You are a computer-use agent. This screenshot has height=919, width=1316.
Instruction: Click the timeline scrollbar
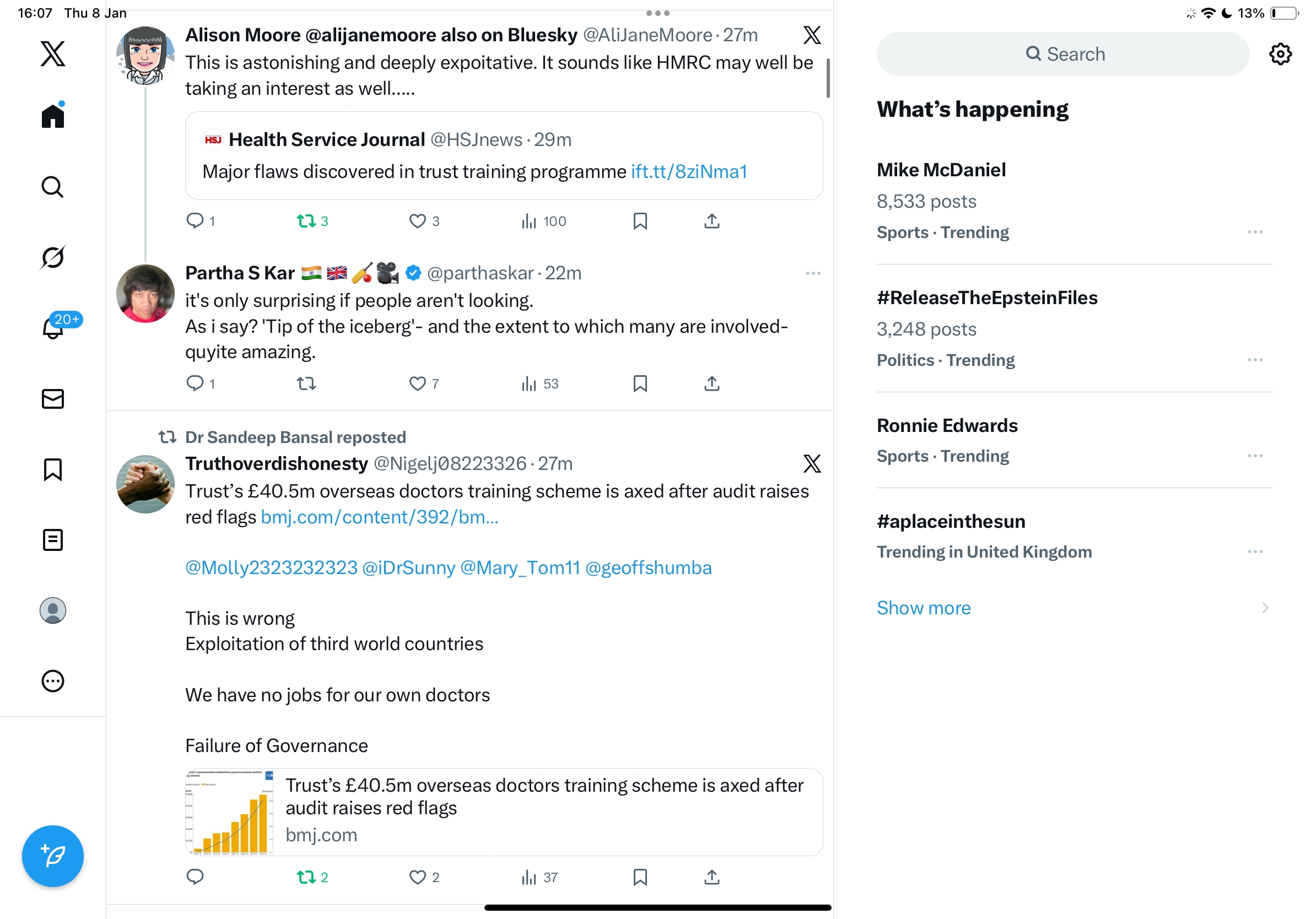[x=828, y=78]
